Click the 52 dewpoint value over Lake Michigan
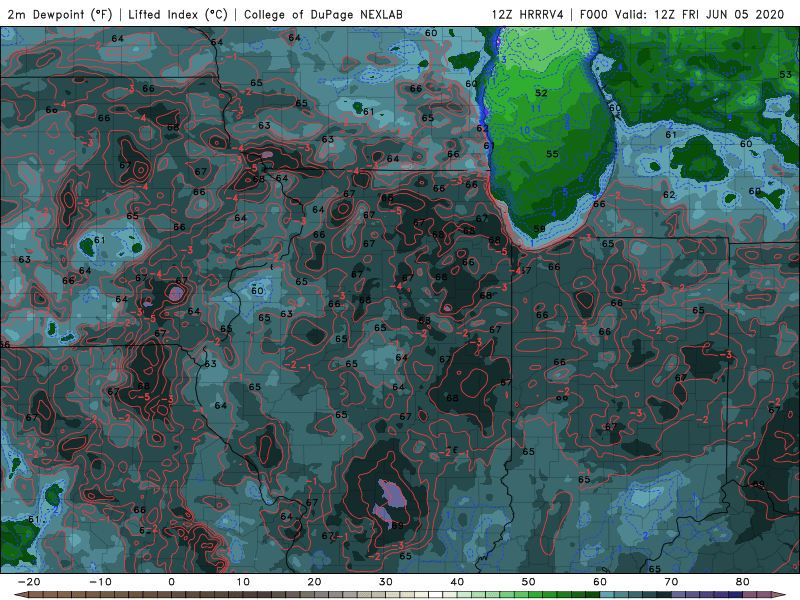The image size is (800, 600). point(541,93)
